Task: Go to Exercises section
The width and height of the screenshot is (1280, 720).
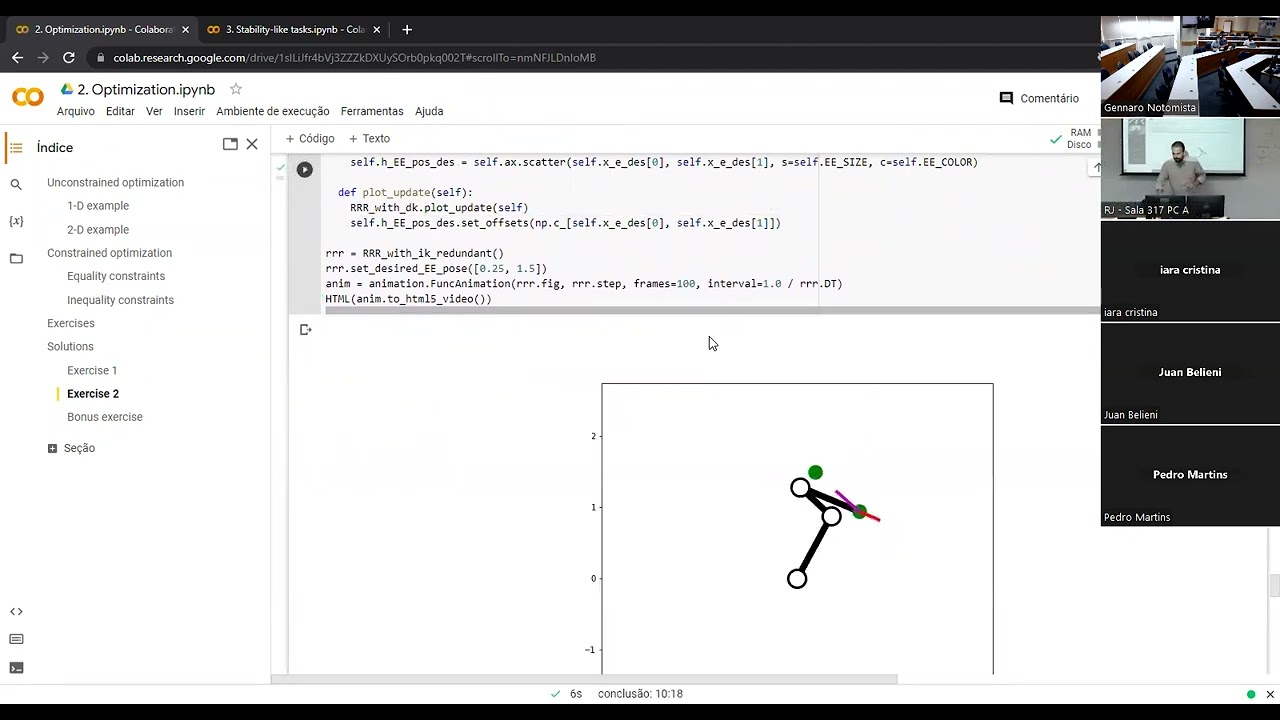Action: [71, 323]
